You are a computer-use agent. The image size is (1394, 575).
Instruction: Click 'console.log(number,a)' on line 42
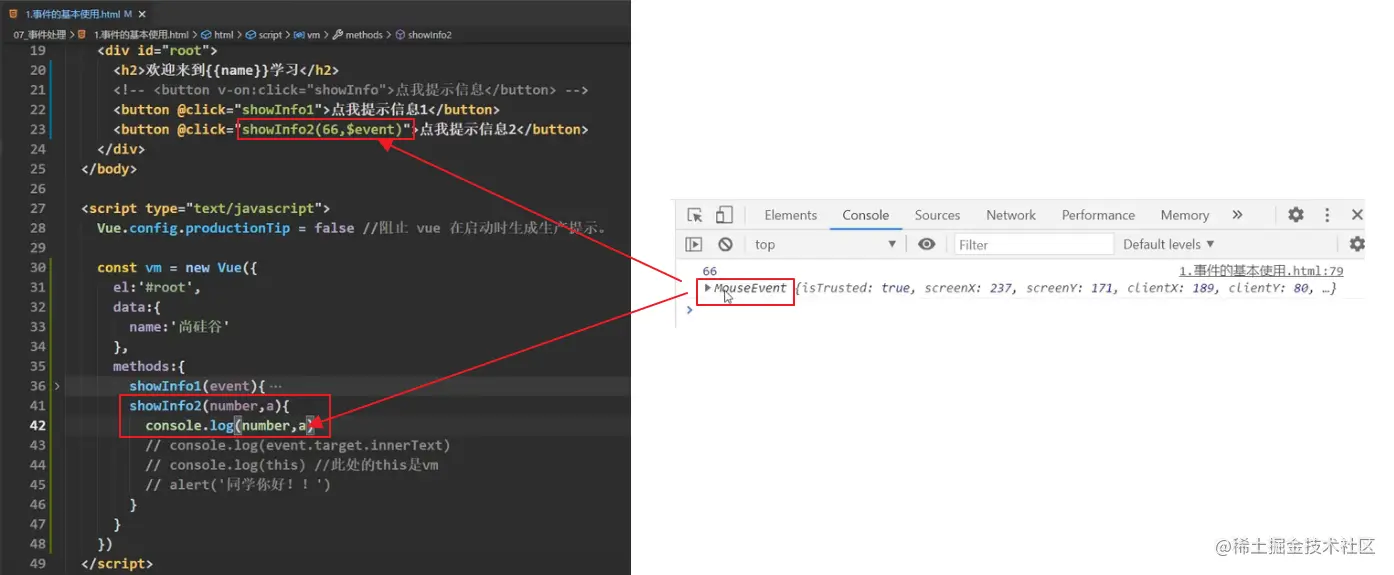click(x=229, y=425)
